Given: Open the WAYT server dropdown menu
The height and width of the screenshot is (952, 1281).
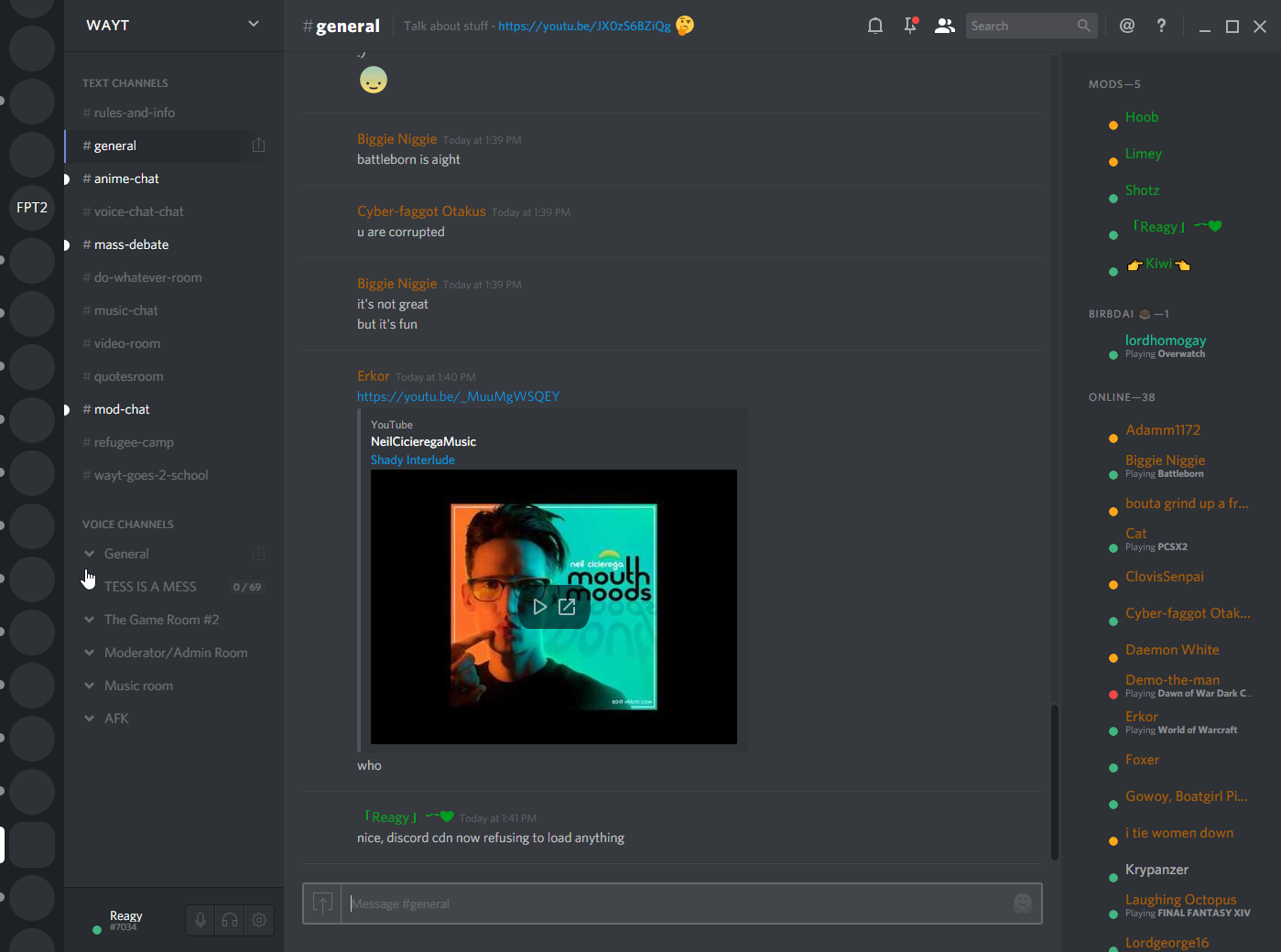Looking at the screenshot, I should [254, 25].
